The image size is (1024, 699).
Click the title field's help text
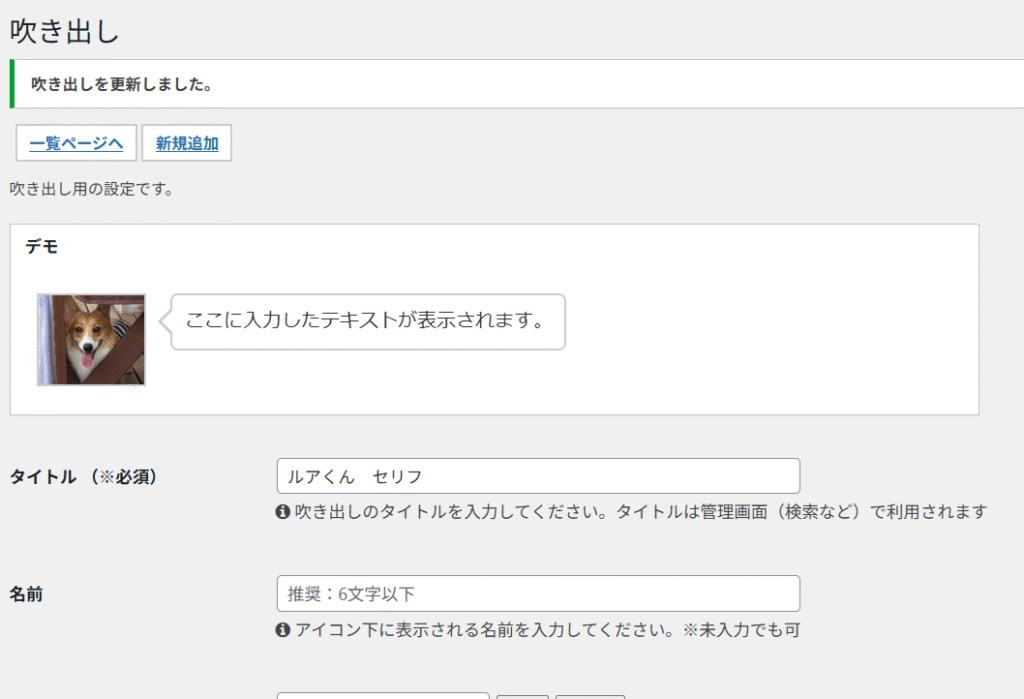[640, 512]
